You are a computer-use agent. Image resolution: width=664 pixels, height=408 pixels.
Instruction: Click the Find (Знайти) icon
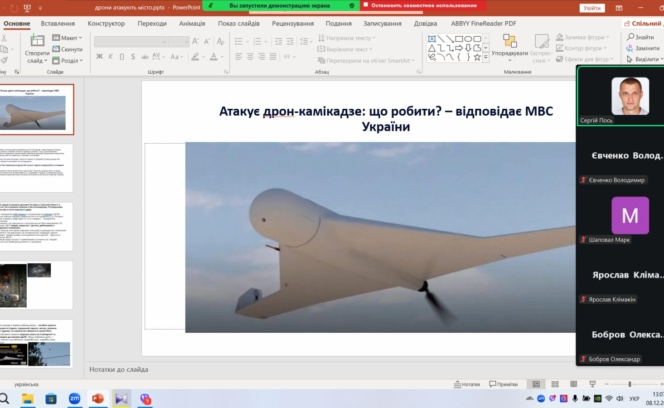click(638, 38)
